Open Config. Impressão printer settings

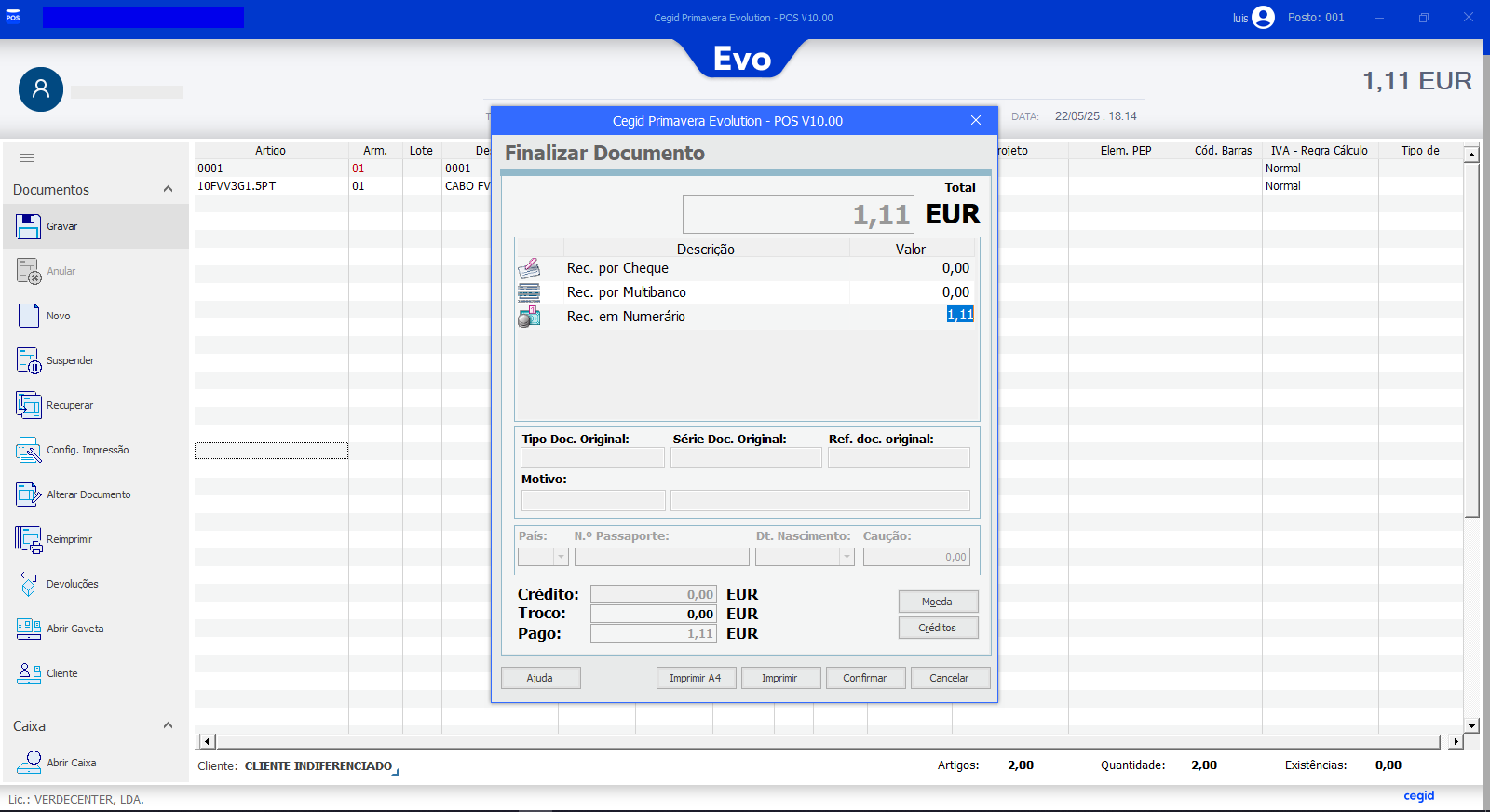[29, 450]
